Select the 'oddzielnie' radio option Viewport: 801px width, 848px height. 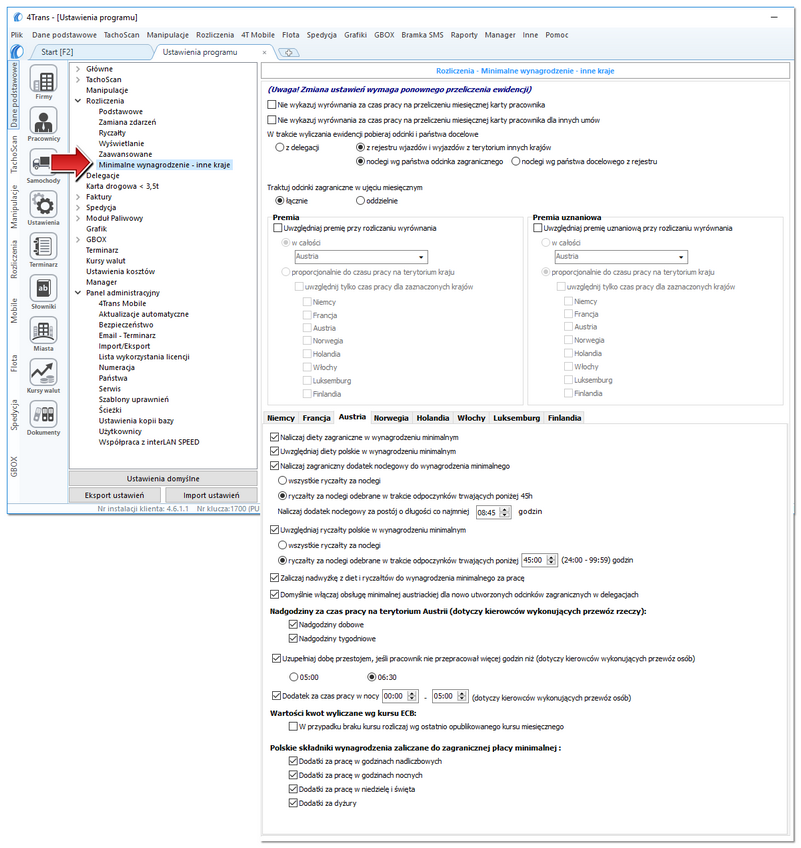point(360,201)
